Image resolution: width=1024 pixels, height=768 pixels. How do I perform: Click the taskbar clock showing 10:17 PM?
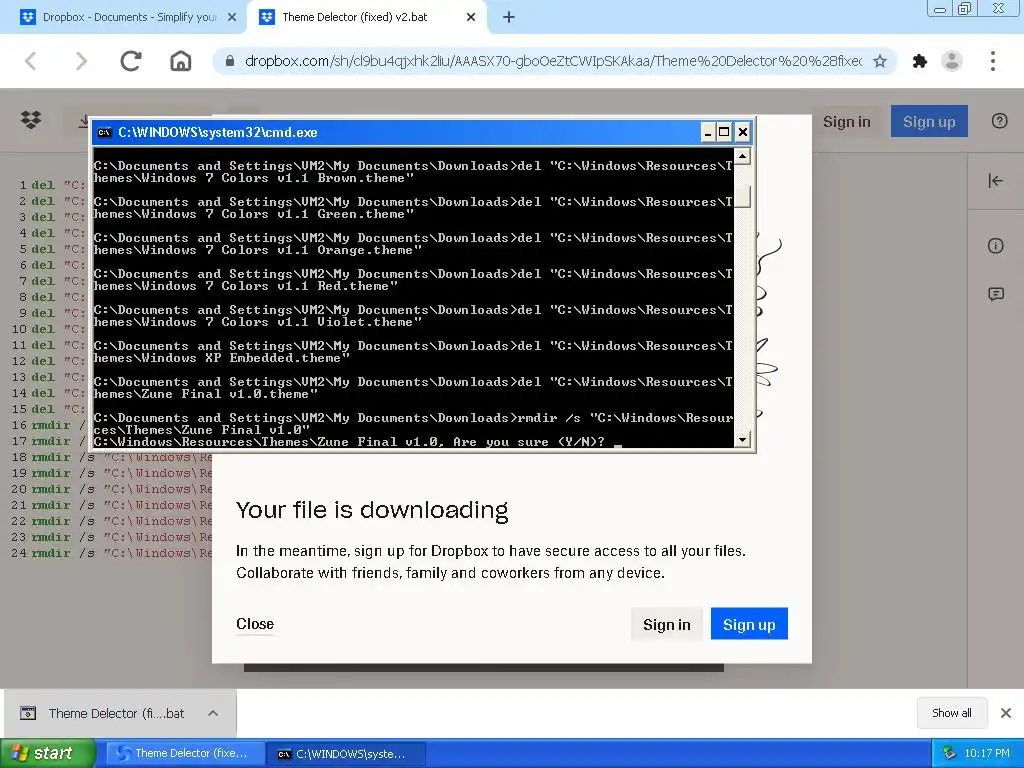(x=986, y=753)
